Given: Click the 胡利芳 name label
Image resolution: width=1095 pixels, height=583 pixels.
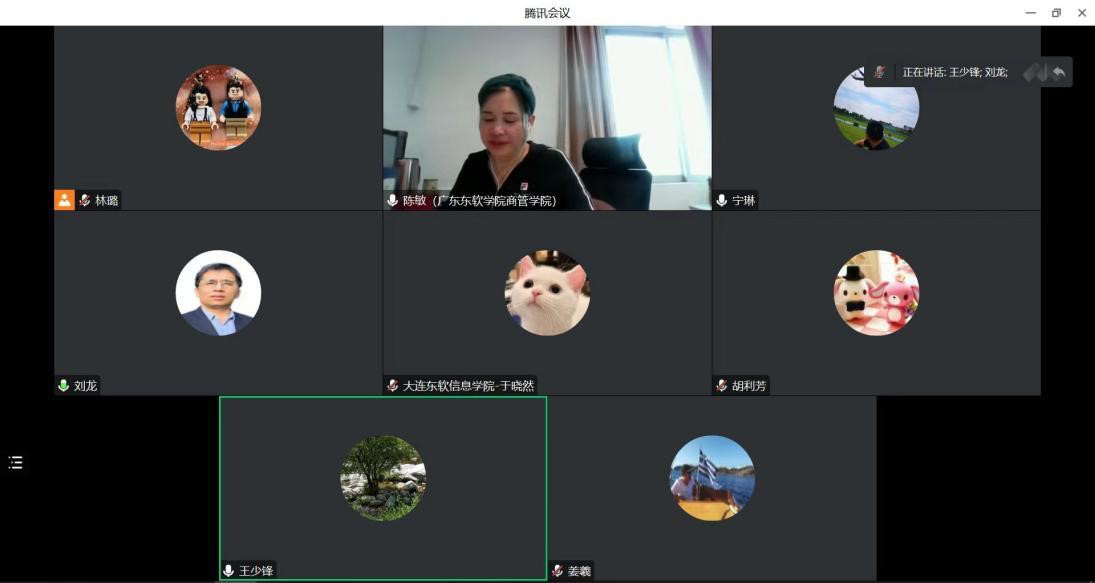Looking at the screenshot, I should (x=749, y=386).
